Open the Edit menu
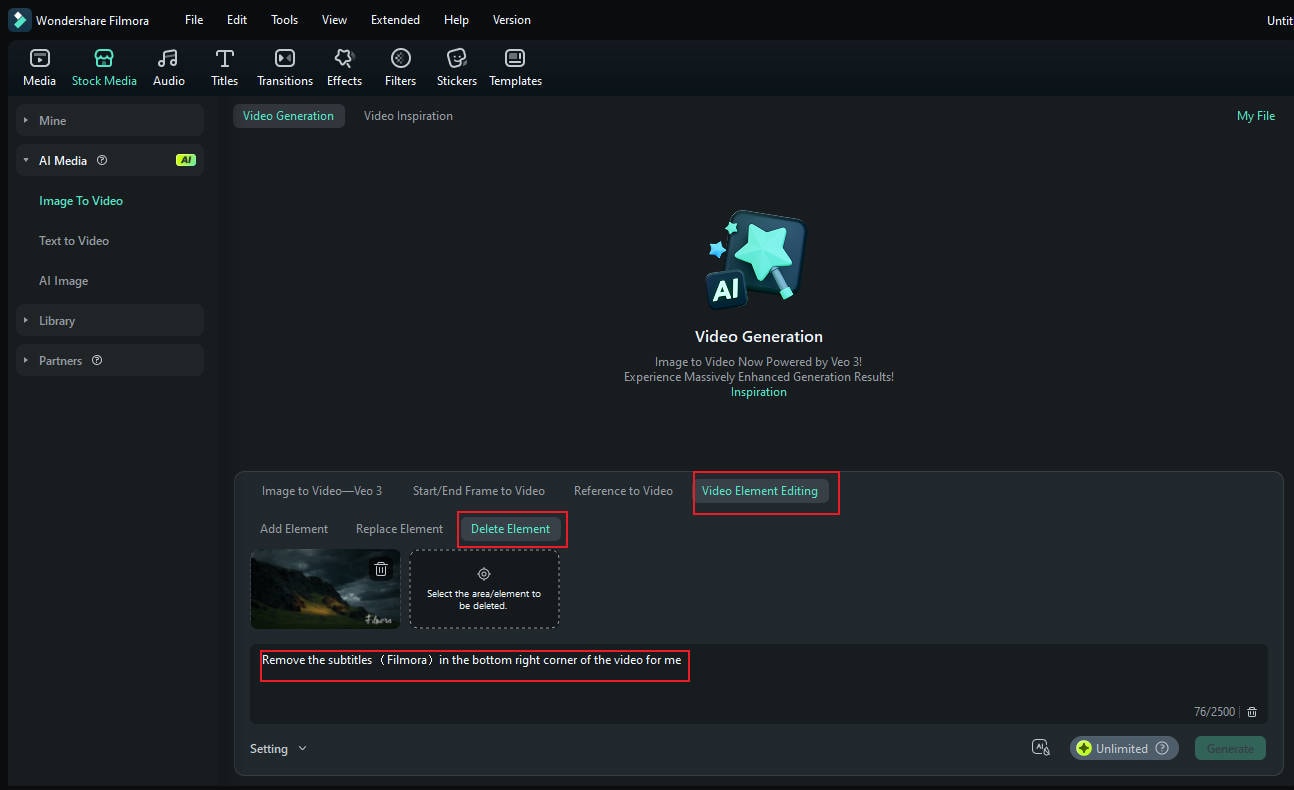 237,20
